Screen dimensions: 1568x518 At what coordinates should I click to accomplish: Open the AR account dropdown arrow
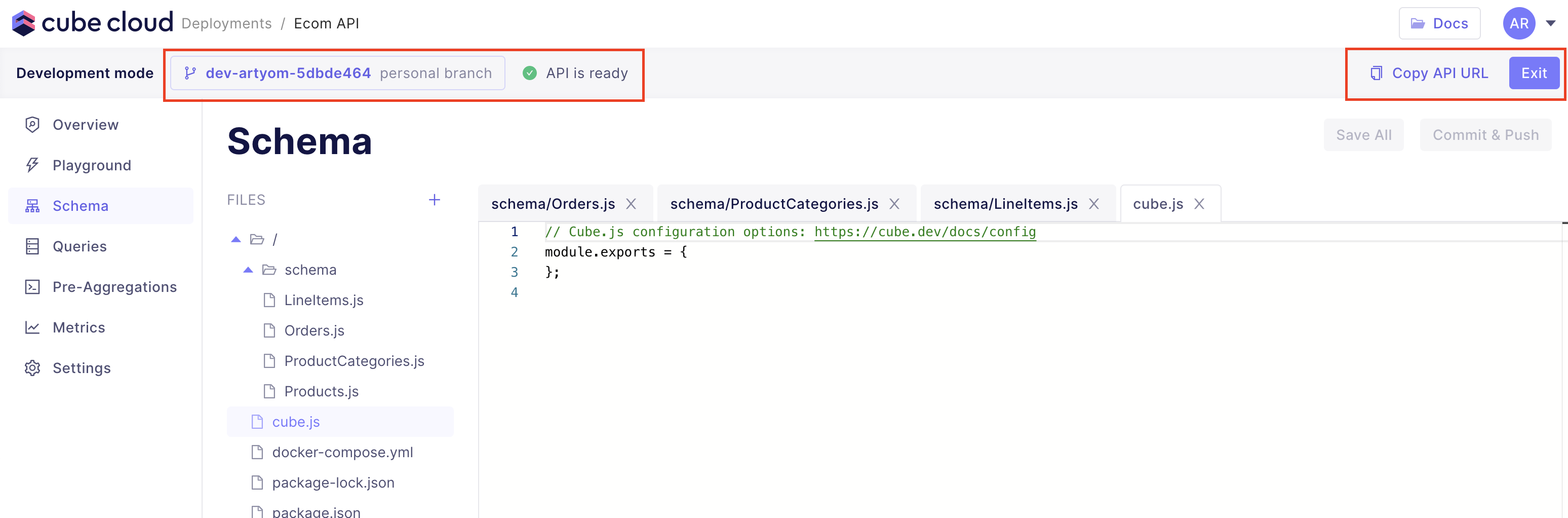point(1550,23)
